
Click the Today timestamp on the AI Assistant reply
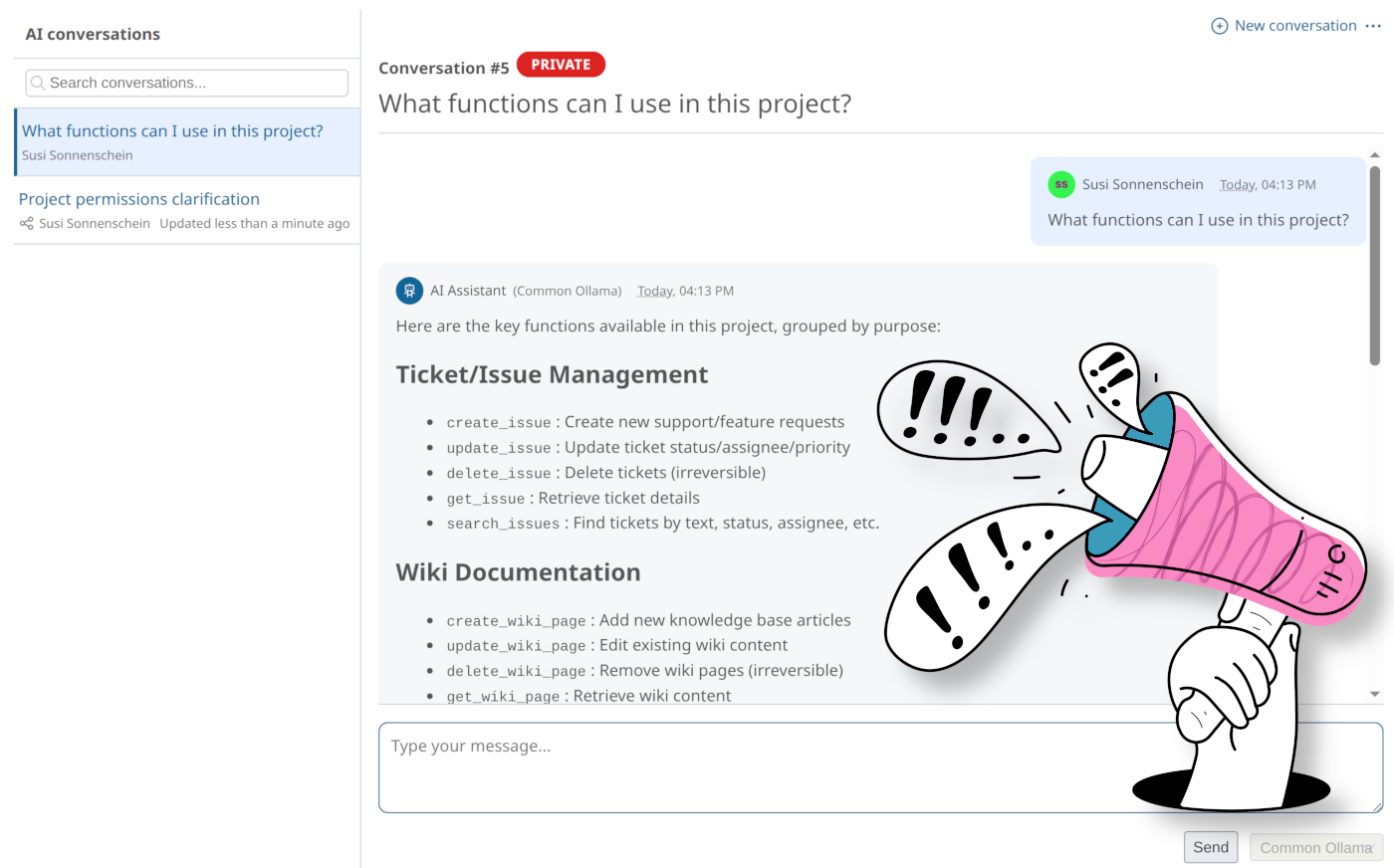tap(685, 292)
